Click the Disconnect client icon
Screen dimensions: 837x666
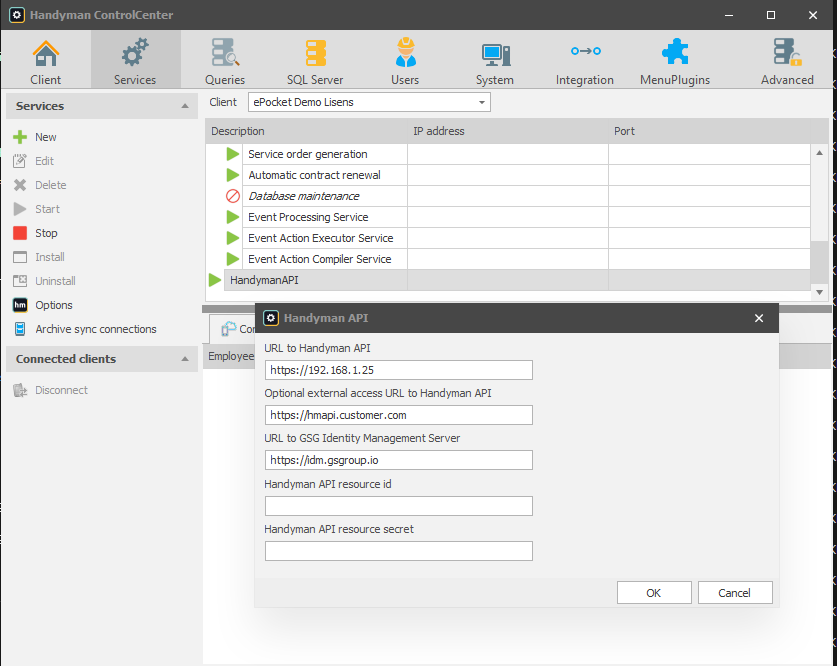point(20,390)
